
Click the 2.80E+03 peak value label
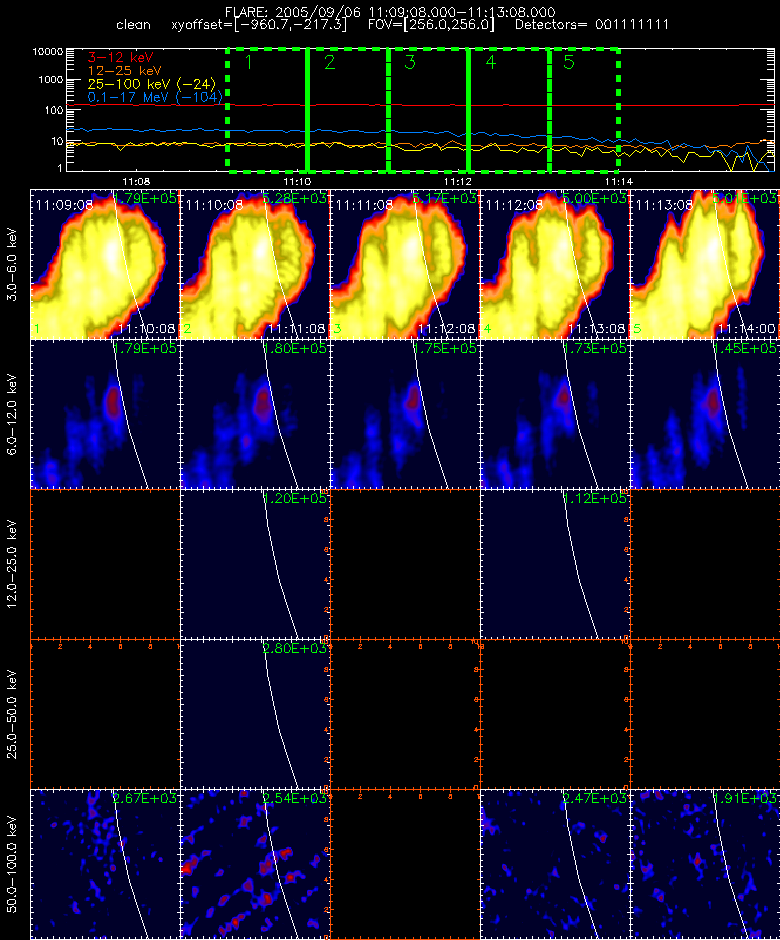click(295, 648)
